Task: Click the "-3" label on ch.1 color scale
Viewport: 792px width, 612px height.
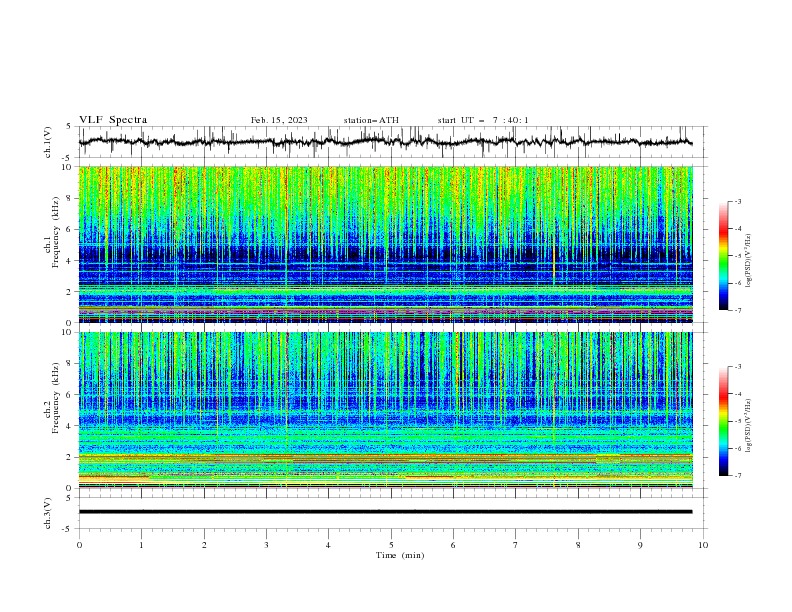Action: coord(737,201)
